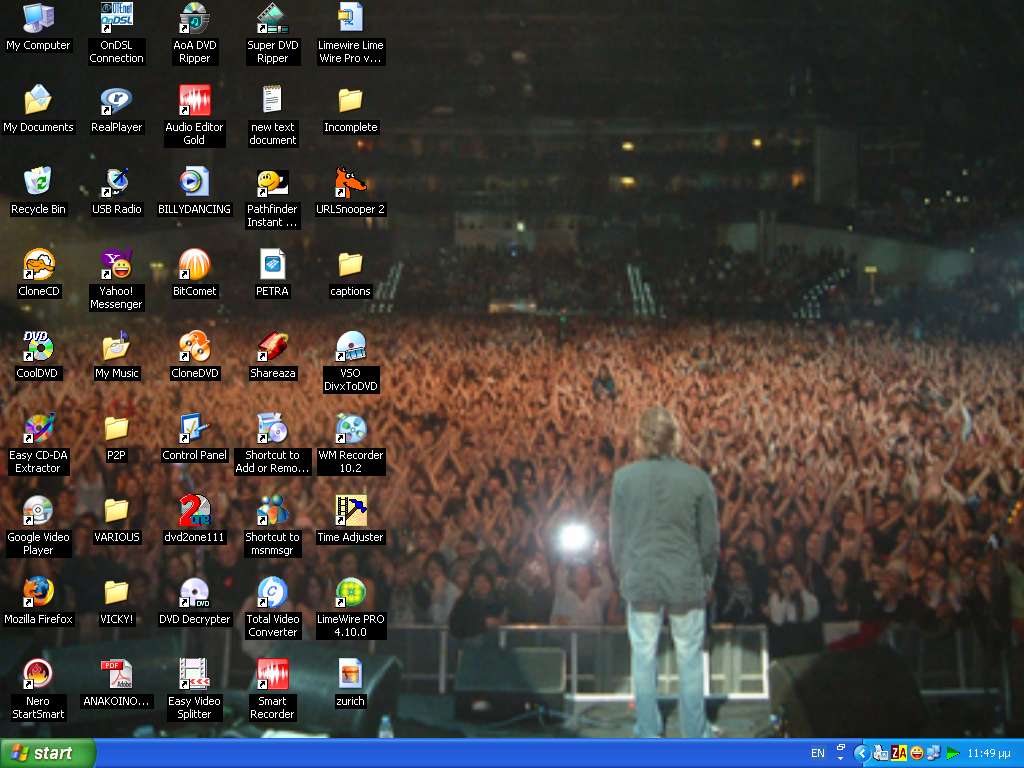Image resolution: width=1024 pixels, height=768 pixels.
Task: Open the VICKY! folder
Action: point(116,593)
